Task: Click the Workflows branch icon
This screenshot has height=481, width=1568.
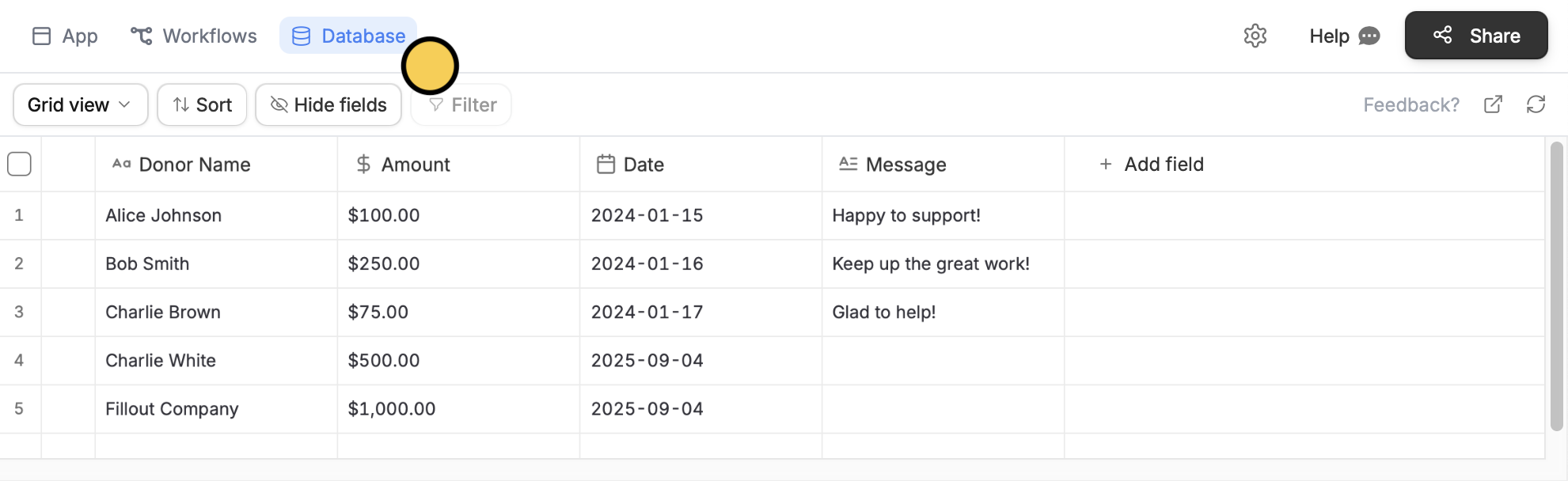Action: click(x=141, y=36)
